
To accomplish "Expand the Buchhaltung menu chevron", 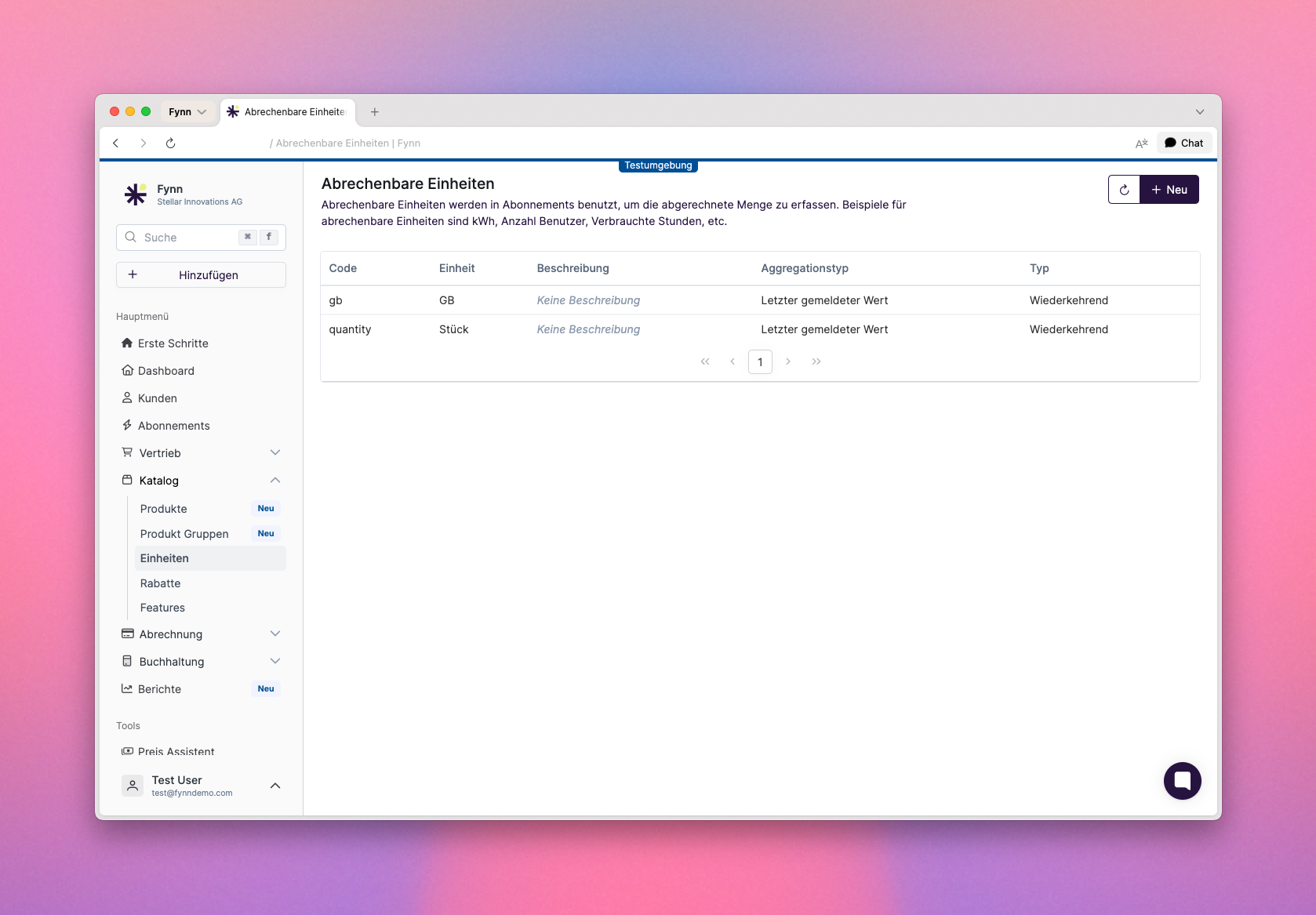I will click(x=275, y=661).
